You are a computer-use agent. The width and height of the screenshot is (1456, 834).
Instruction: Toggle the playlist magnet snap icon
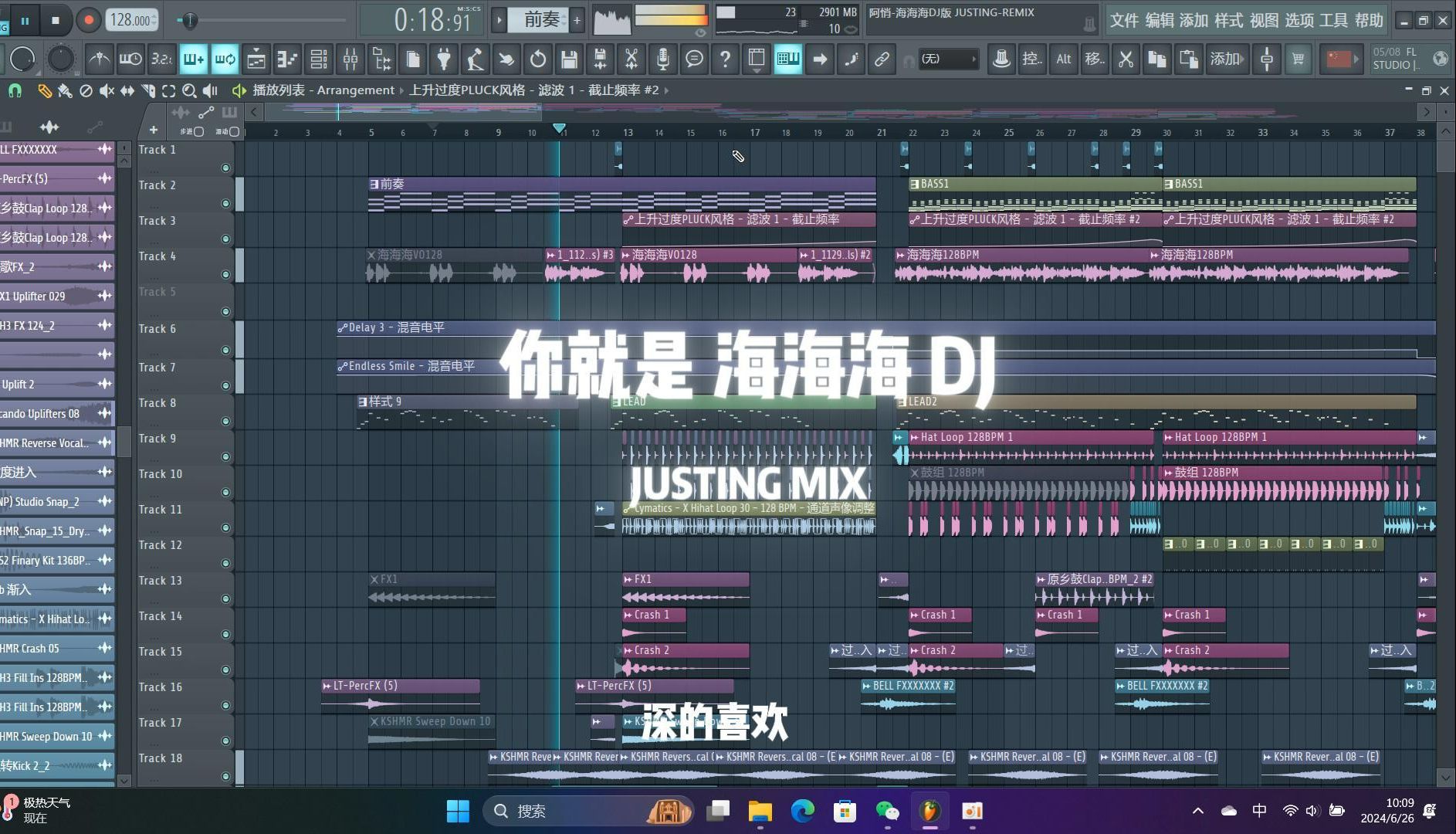click(x=15, y=90)
